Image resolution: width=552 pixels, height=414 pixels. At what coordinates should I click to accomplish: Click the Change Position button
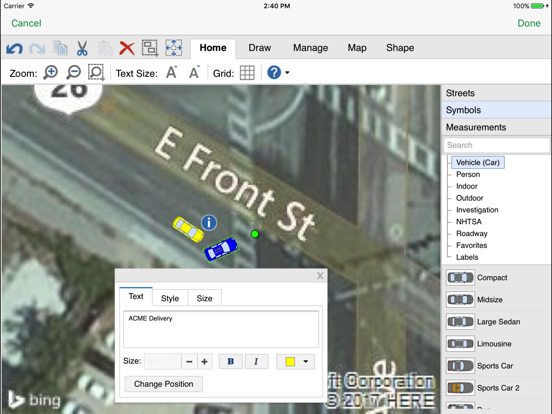click(x=164, y=384)
